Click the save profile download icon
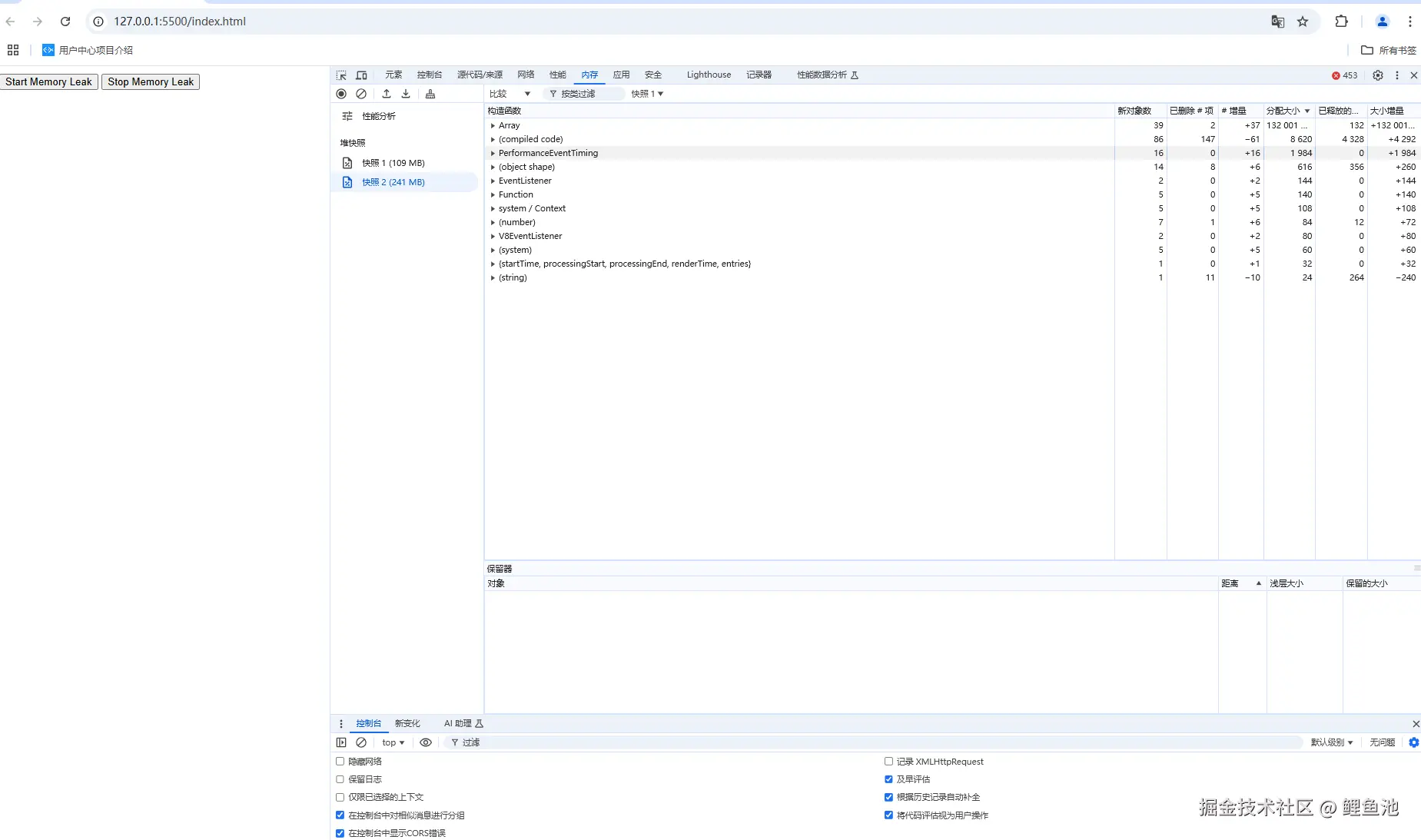Viewport: 1421px width, 840px height. [406, 94]
